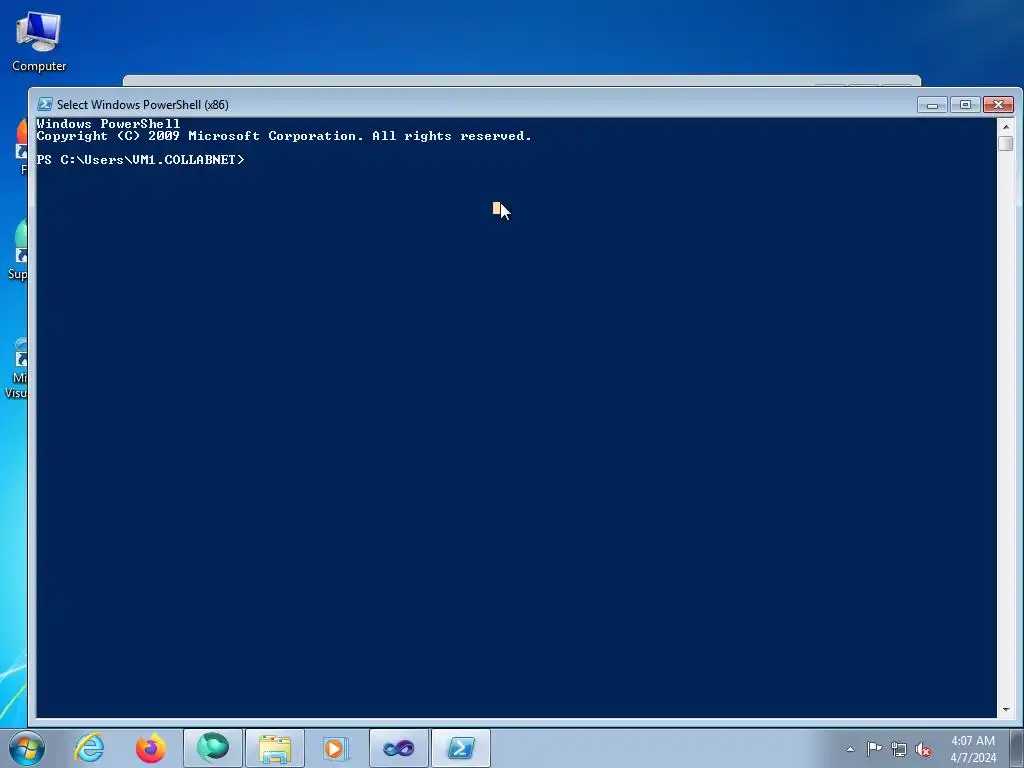Open Firefox from the taskbar
Image resolution: width=1024 pixels, height=768 pixels.
pos(151,748)
